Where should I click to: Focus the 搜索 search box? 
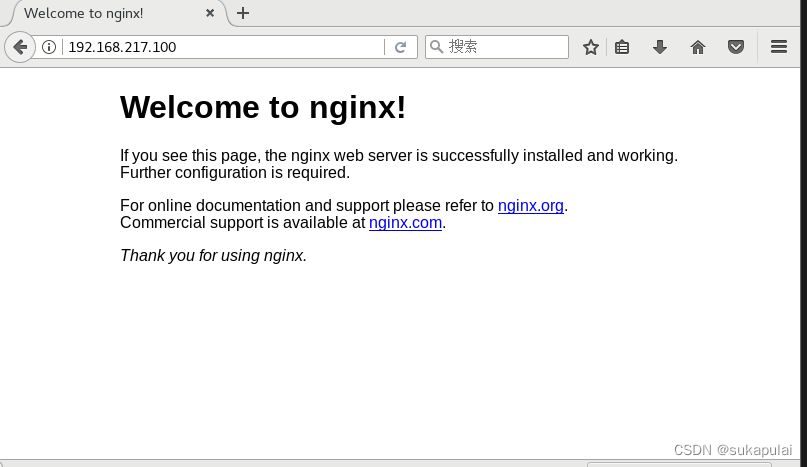(497, 47)
